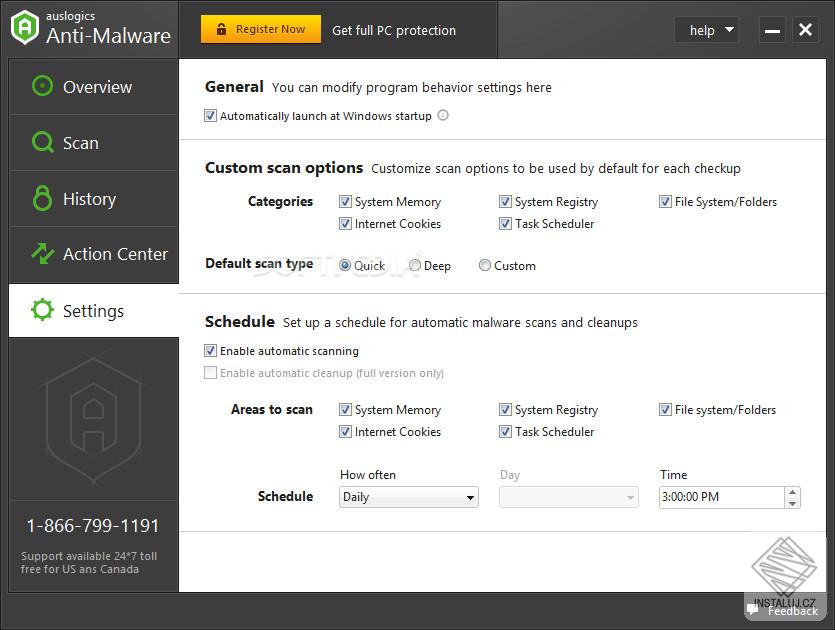Uncheck File system/Folders in Areas to scan
This screenshot has height=630, width=835.
click(665, 409)
